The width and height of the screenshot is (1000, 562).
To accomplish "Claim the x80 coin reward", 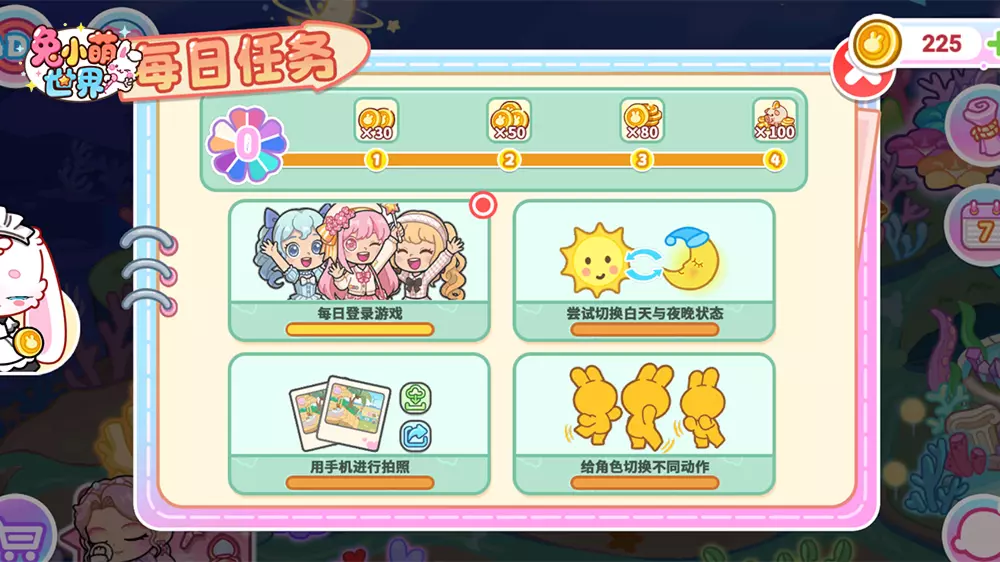I will pos(642,121).
